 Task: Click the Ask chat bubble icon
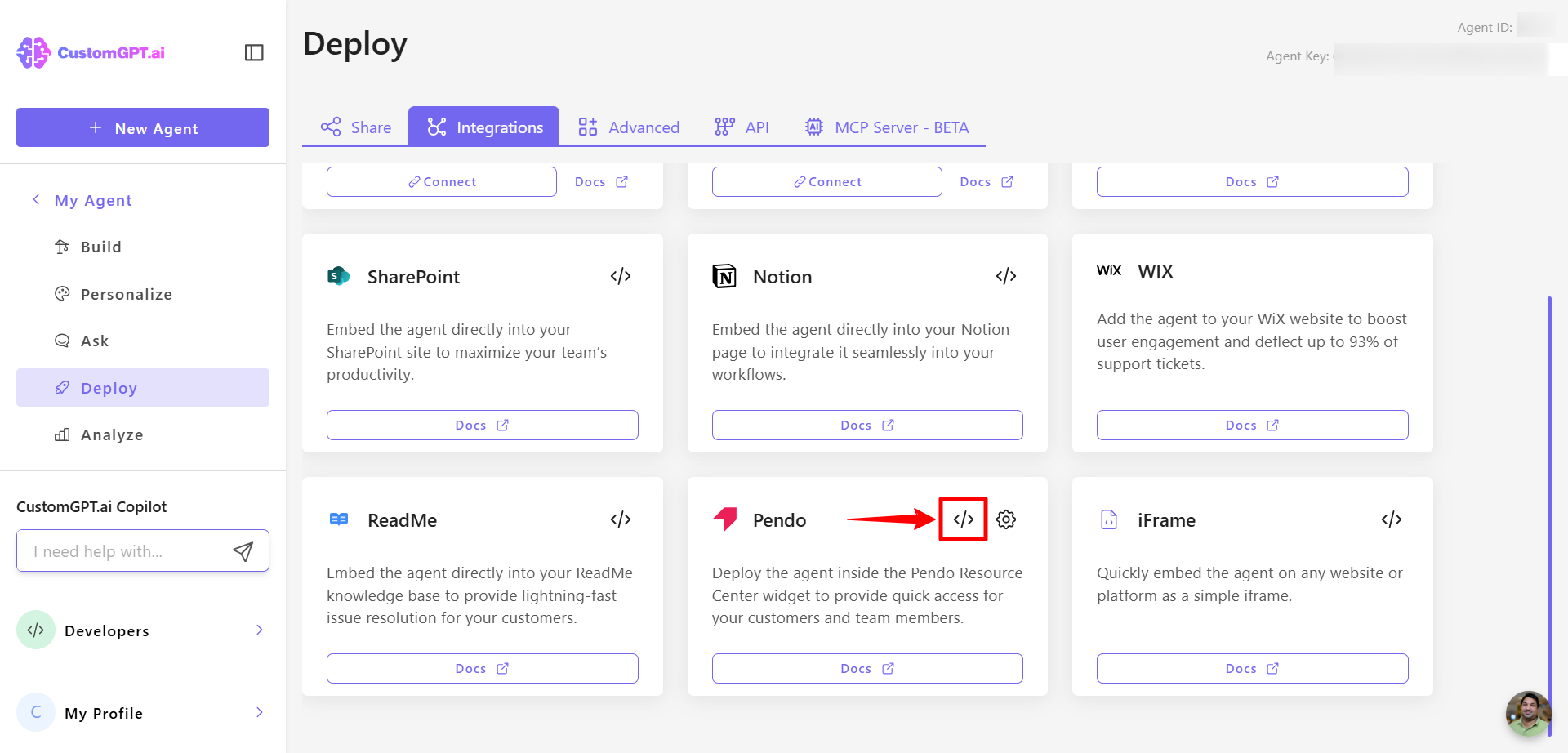(x=62, y=341)
